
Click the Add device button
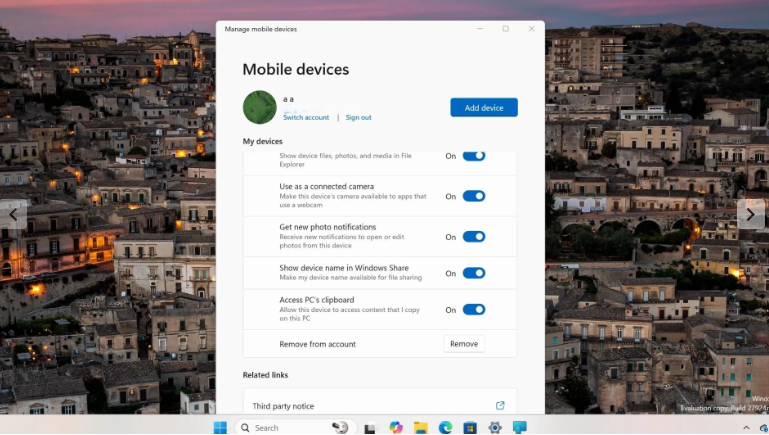coord(484,107)
